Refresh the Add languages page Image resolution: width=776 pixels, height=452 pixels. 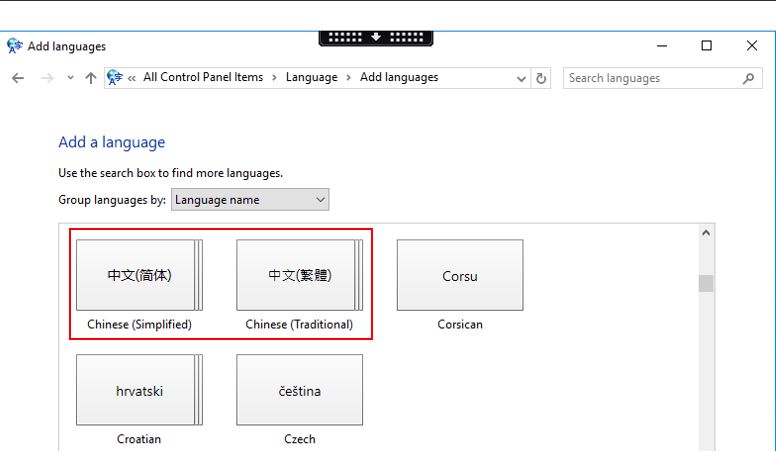(x=541, y=78)
